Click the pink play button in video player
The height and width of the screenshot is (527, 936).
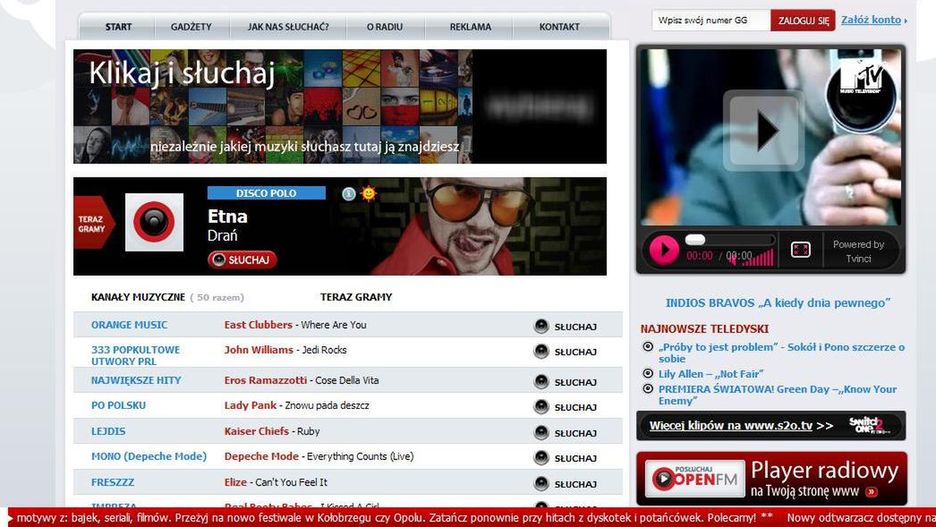pos(664,249)
